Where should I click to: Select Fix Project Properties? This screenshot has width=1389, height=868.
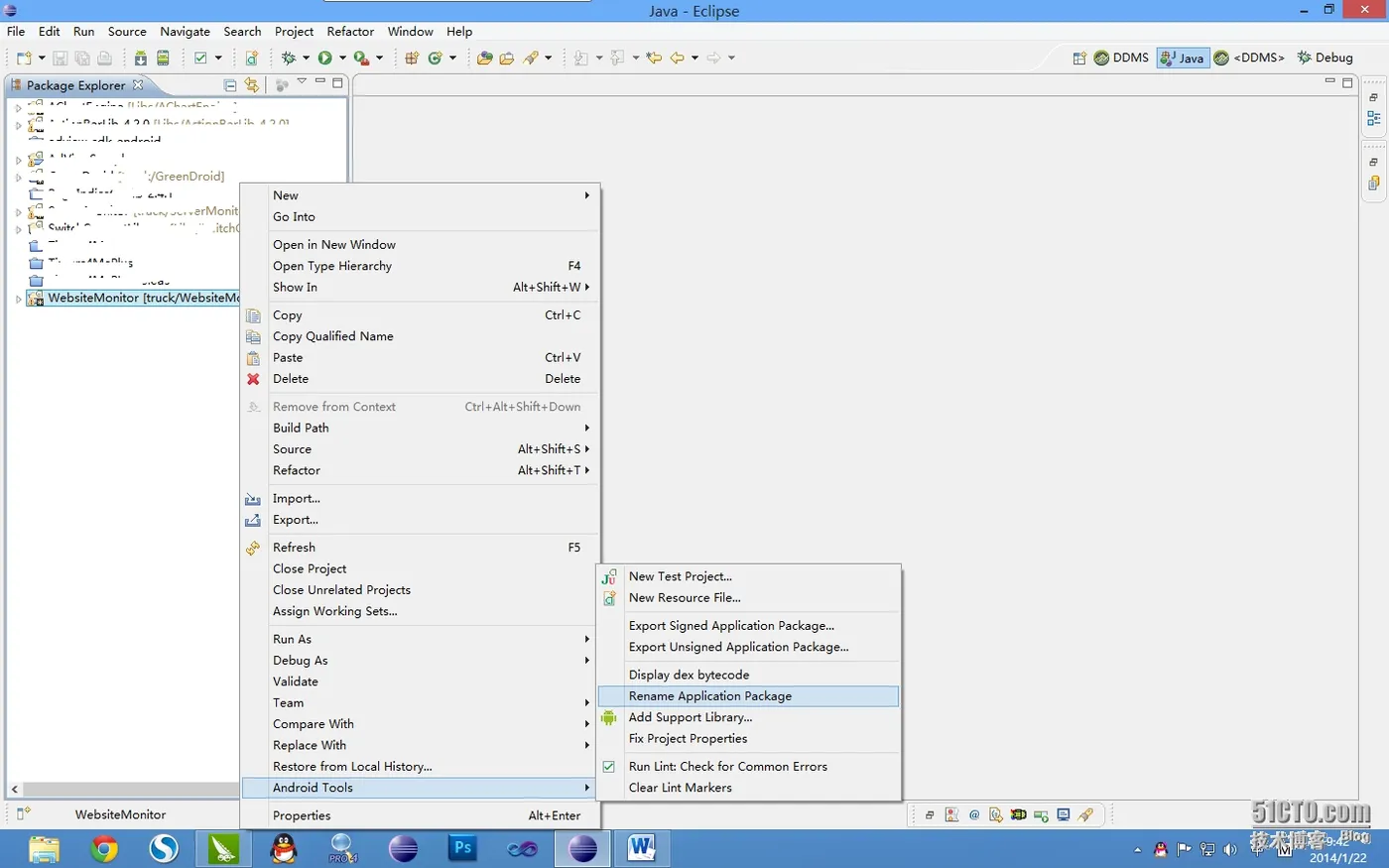[x=749, y=739]
